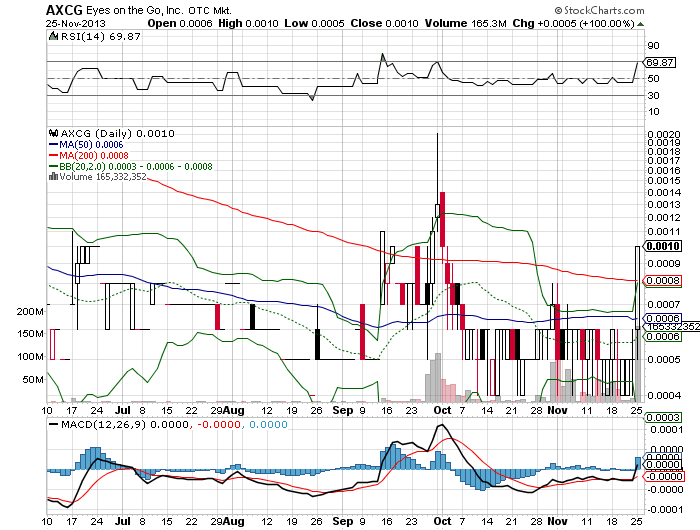Viewport: 700px width, 530px height.
Task: Click the AXCG ticker symbol title
Action: coord(64,10)
